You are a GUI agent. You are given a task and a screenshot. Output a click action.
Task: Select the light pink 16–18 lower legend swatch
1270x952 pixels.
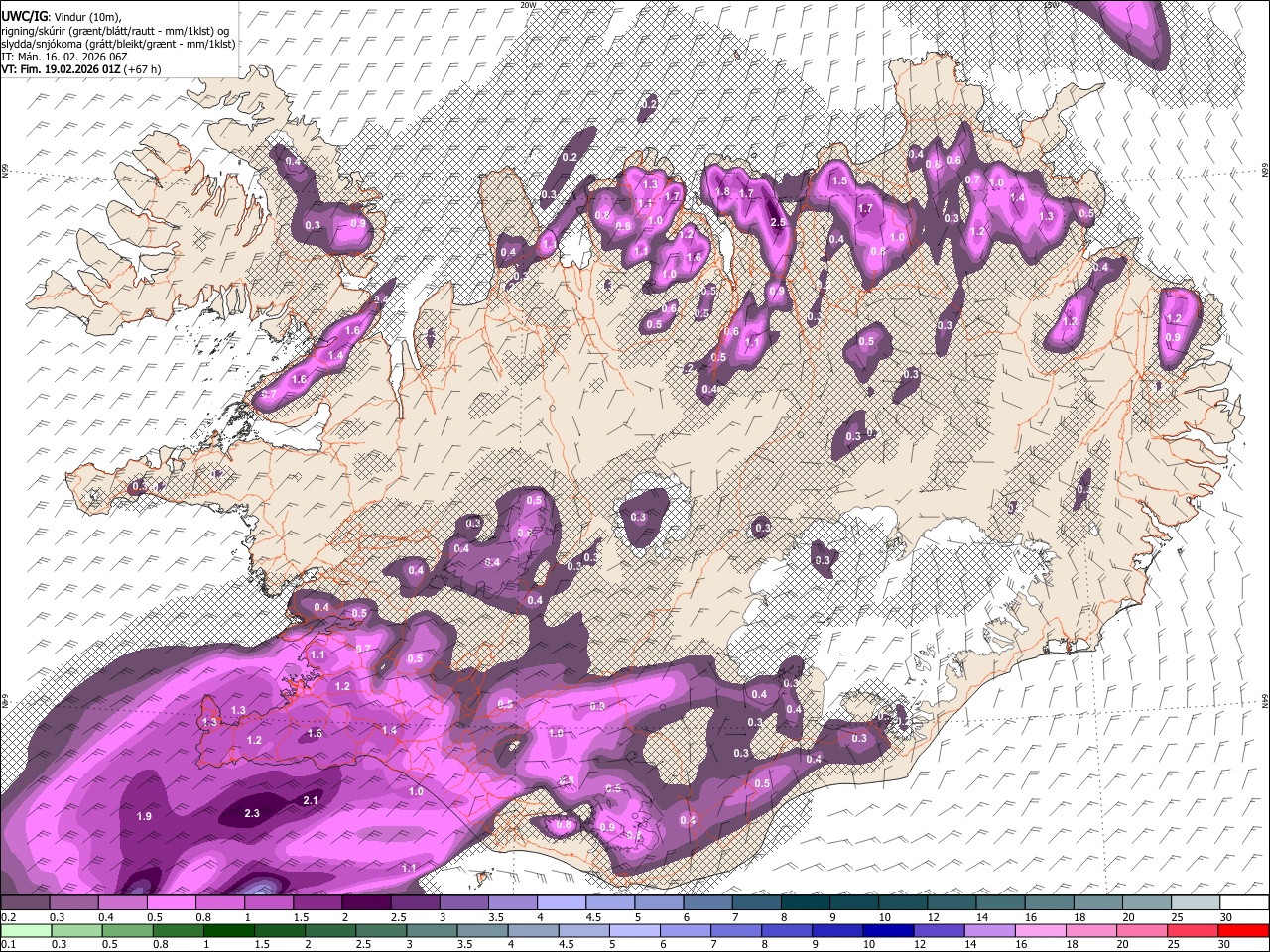point(1041,930)
